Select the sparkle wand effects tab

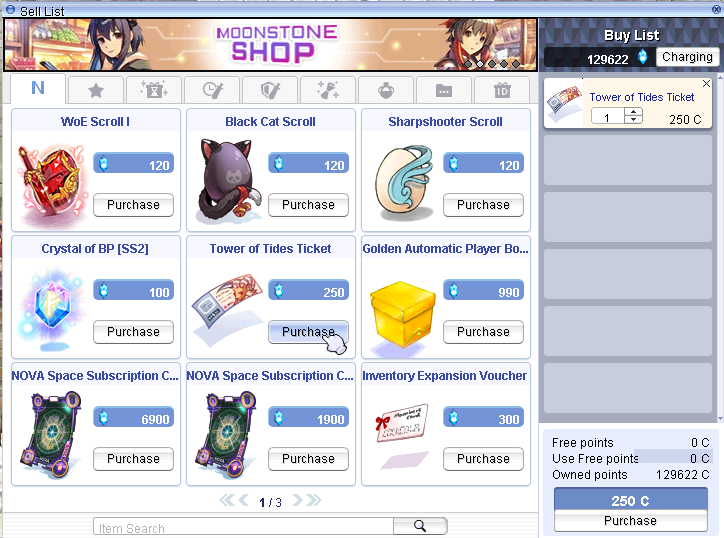click(x=328, y=90)
